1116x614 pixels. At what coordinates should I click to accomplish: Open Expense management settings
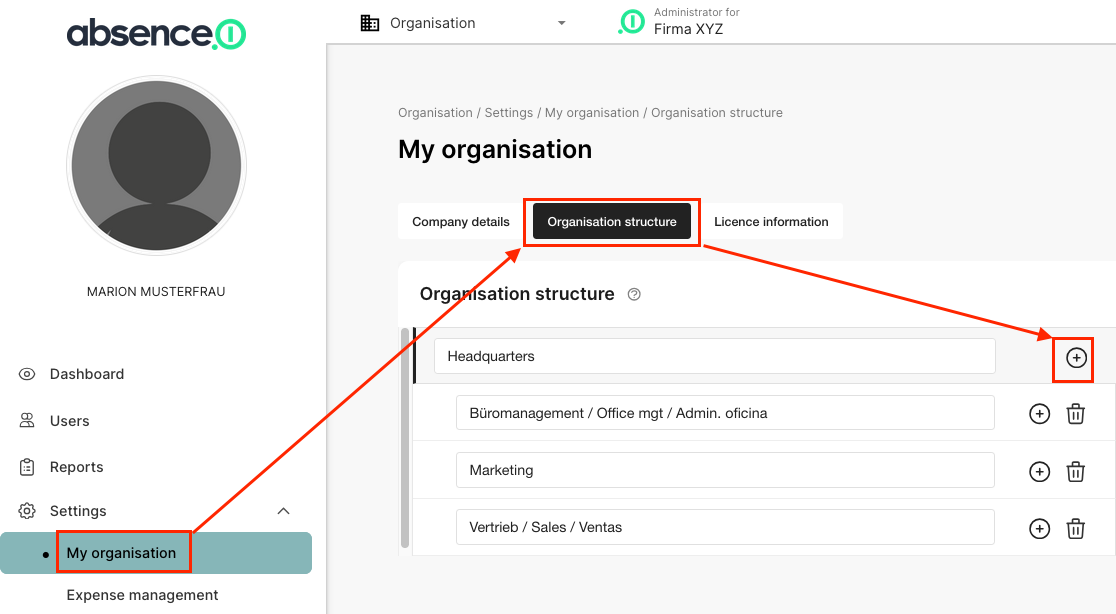click(142, 595)
